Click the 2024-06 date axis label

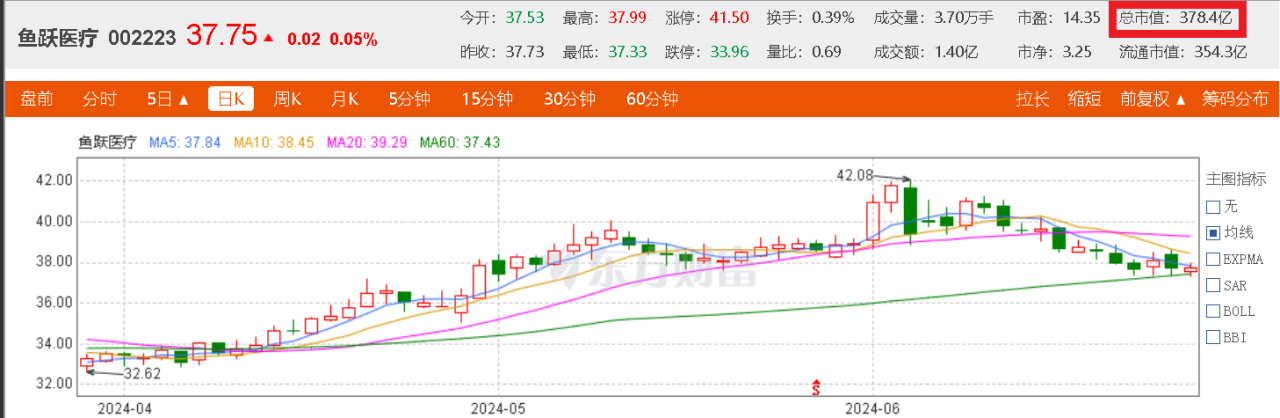click(872, 408)
